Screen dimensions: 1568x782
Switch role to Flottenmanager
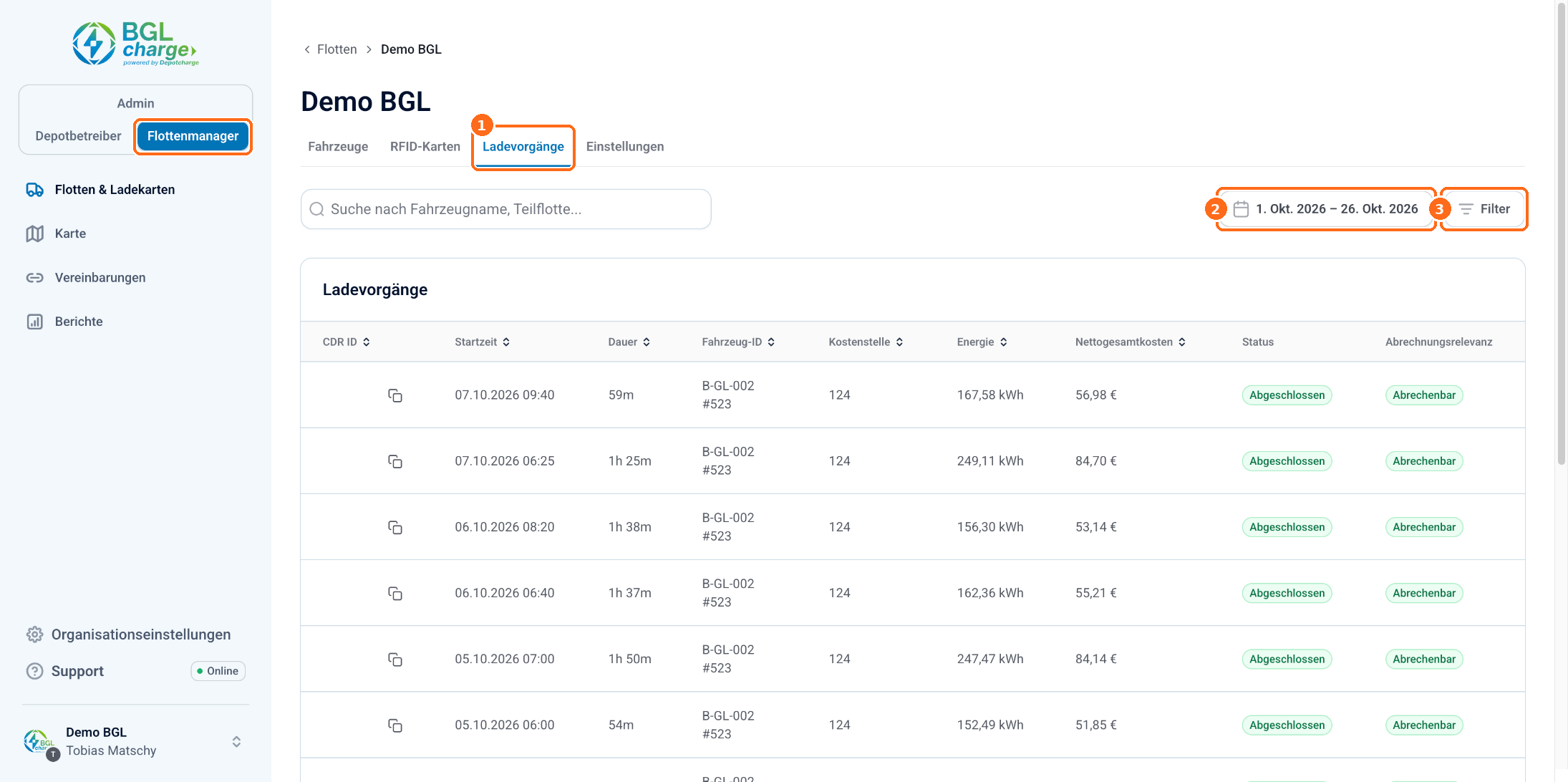193,136
